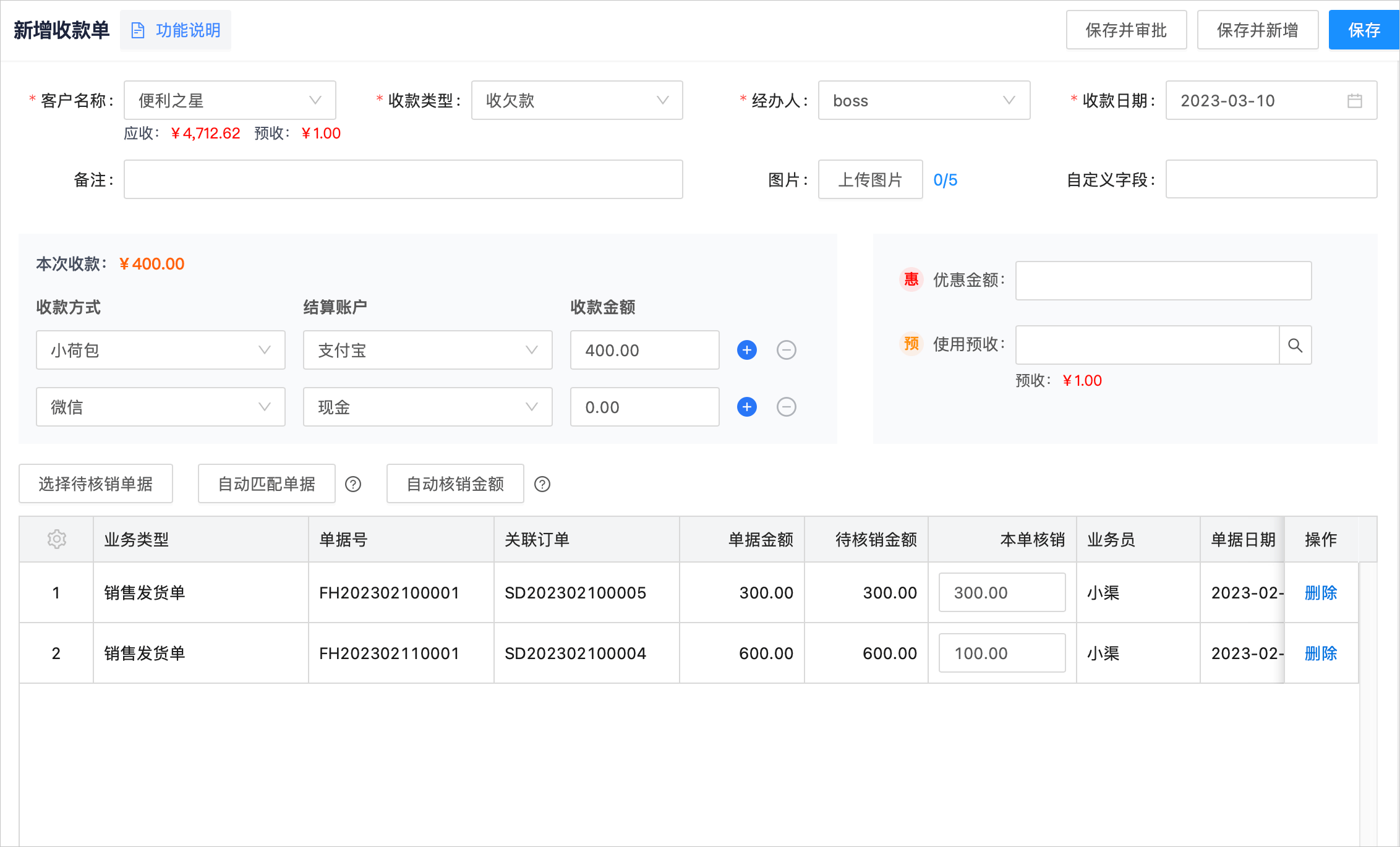Click the 业务员 column header
Screen dimensions: 1400x847
(1138, 539)
